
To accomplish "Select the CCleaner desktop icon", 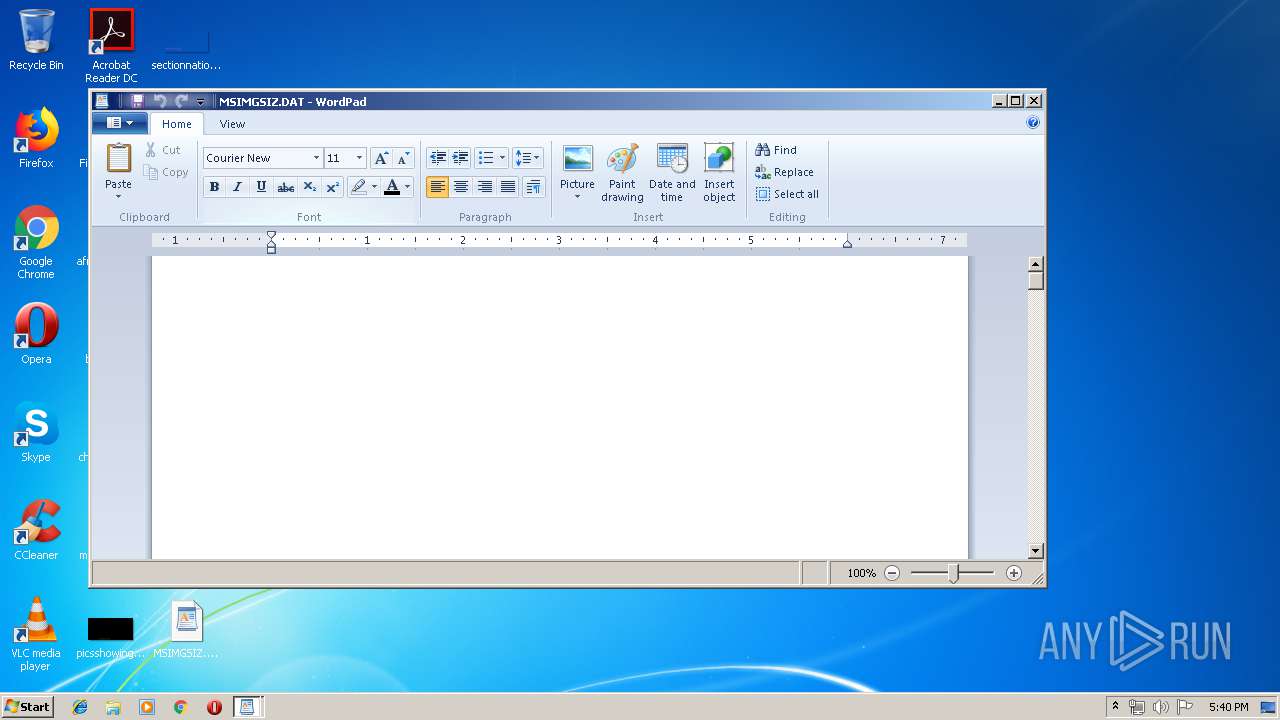I will (36, 530).
